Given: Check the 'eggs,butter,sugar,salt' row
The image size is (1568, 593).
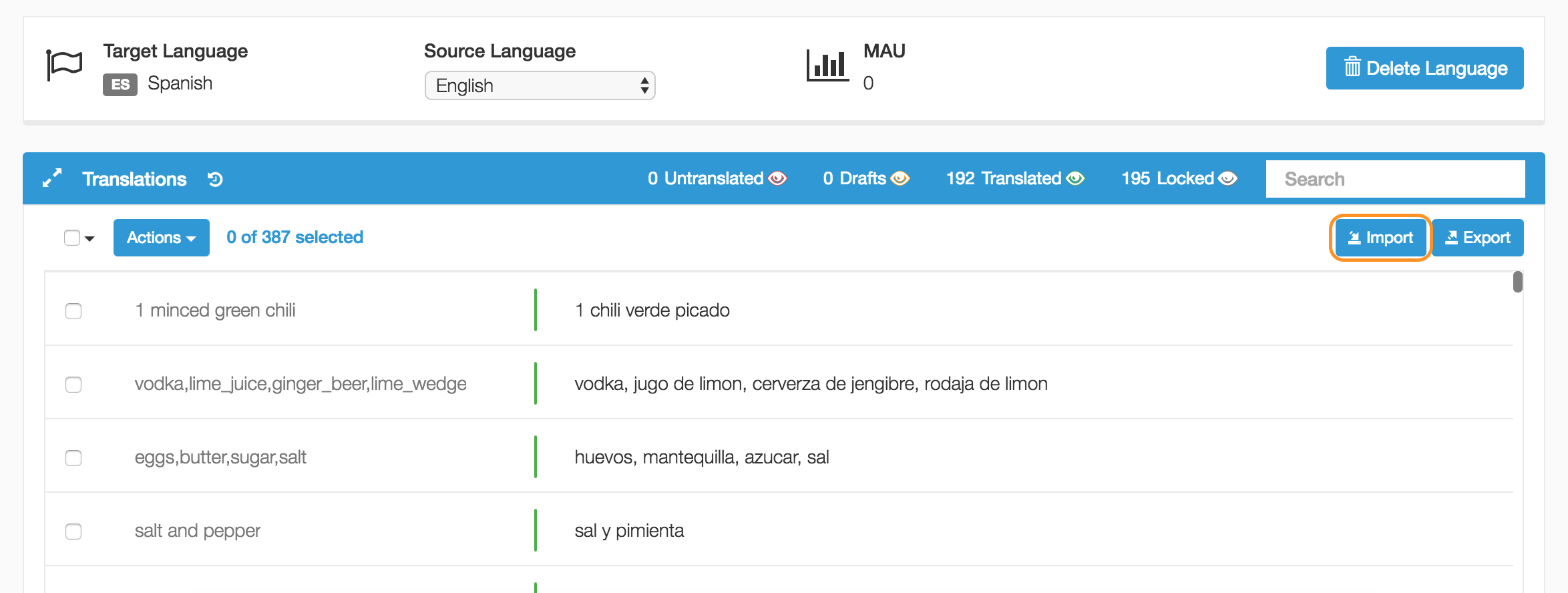Looking at the screenshot, I should tap(73, 458).
